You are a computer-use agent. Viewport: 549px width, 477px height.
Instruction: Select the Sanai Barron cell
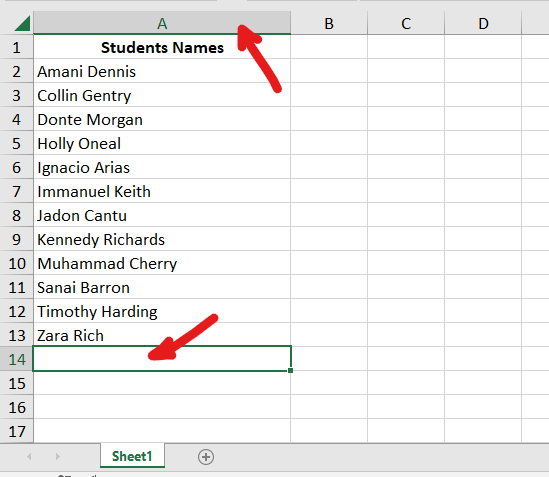[162, 287]
